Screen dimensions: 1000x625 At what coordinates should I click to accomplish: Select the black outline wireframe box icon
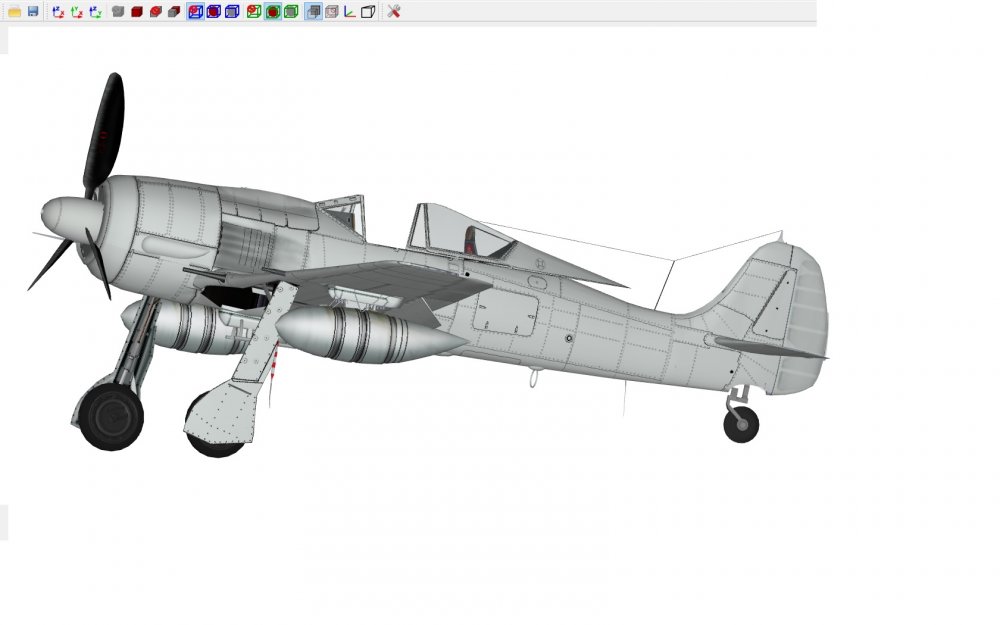click(368, 11)
